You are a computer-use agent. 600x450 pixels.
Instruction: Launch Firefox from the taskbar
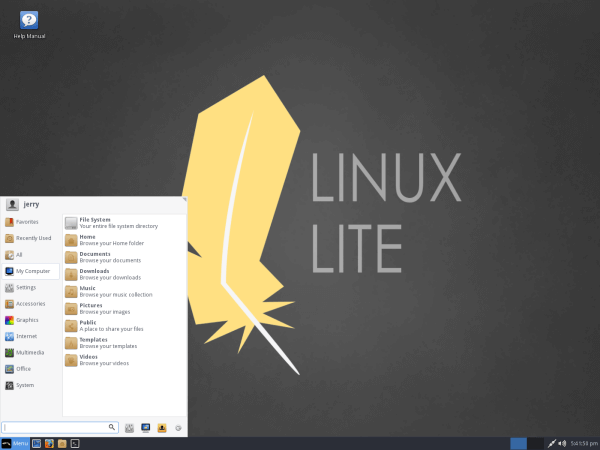click(49, 443)
